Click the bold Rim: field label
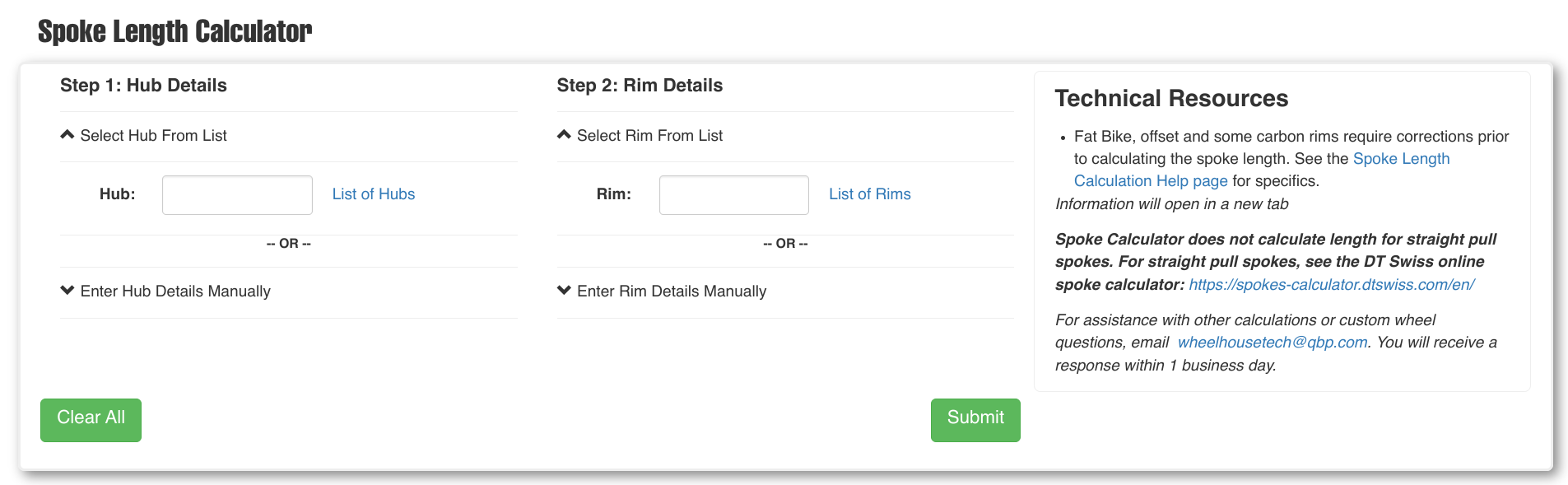This screenshot has height=485, width=1568. [x=614, y=194]
